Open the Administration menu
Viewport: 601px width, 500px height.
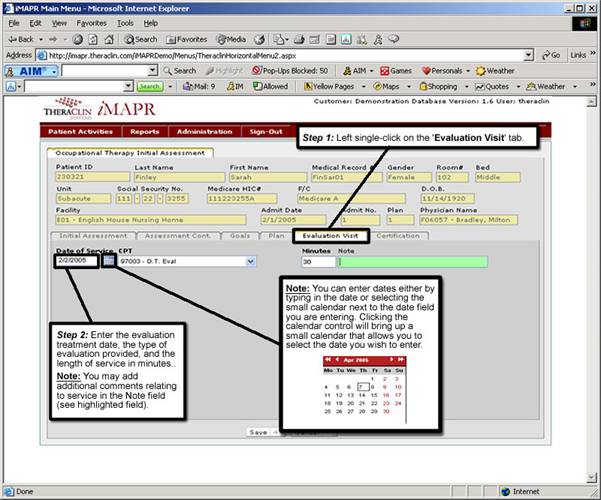[204, 132]
